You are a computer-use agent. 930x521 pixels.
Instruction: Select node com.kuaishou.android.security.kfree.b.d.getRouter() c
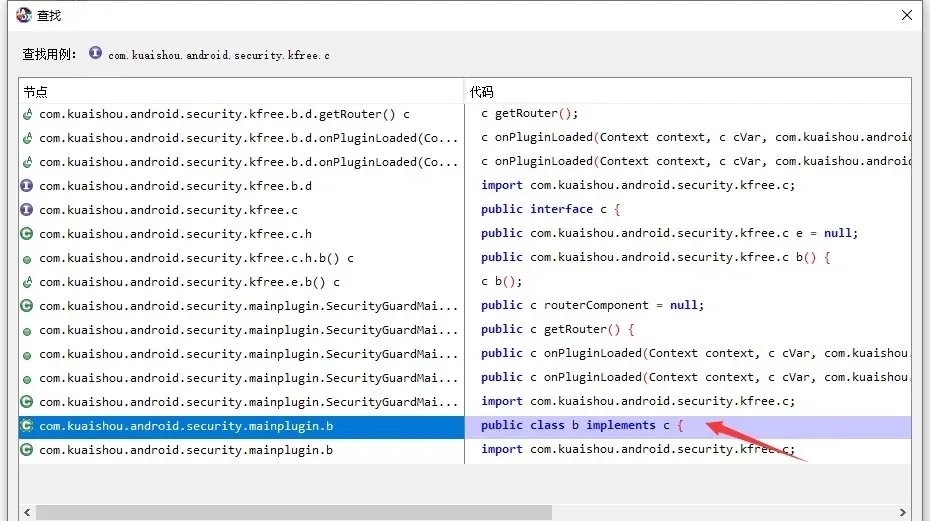click(224, 114)
